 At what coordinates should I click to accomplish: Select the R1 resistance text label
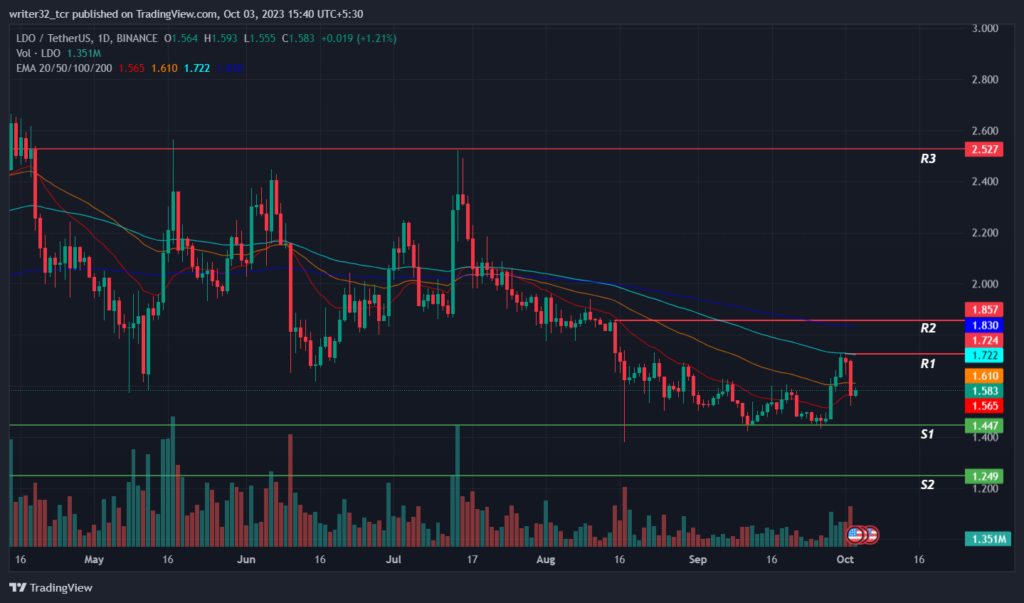[x=928, y=364]
